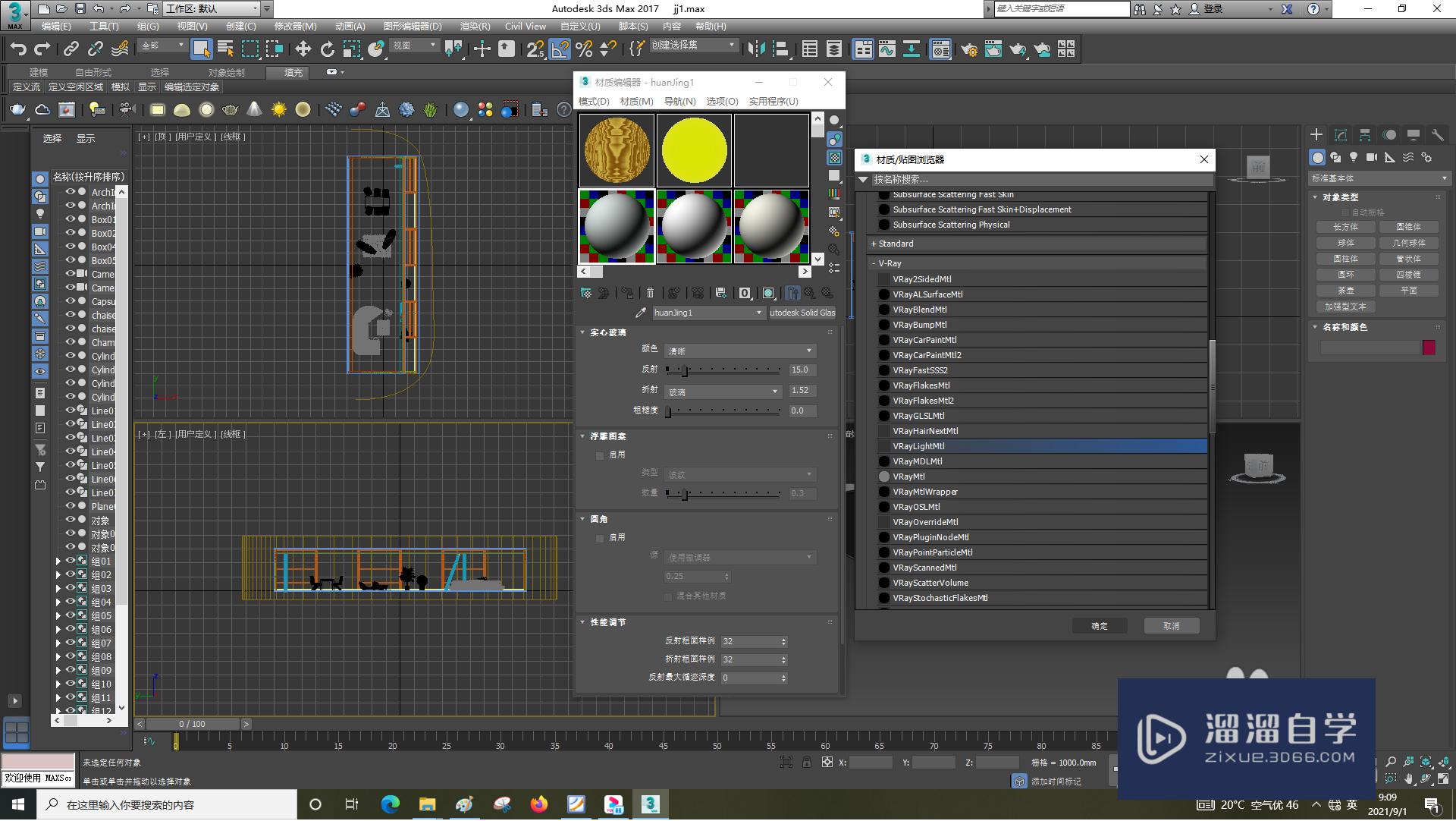This screenshot has width=1456, height=821.
Task: Expand 圆角 panel section
Action: pyautogui.click(x=583, y=518)
